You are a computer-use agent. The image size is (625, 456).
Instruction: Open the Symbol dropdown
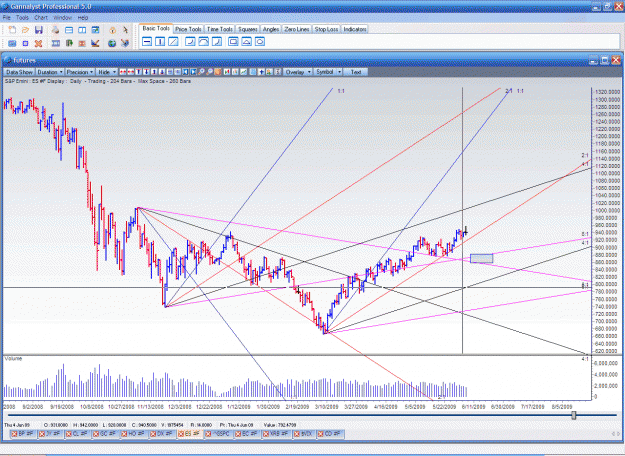[328, 72]
